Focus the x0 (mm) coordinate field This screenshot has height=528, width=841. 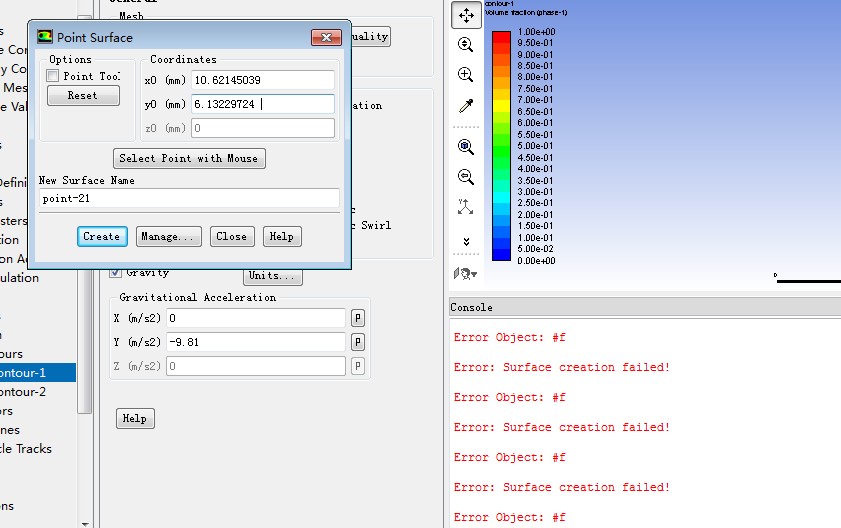click(x=263, y=80)
